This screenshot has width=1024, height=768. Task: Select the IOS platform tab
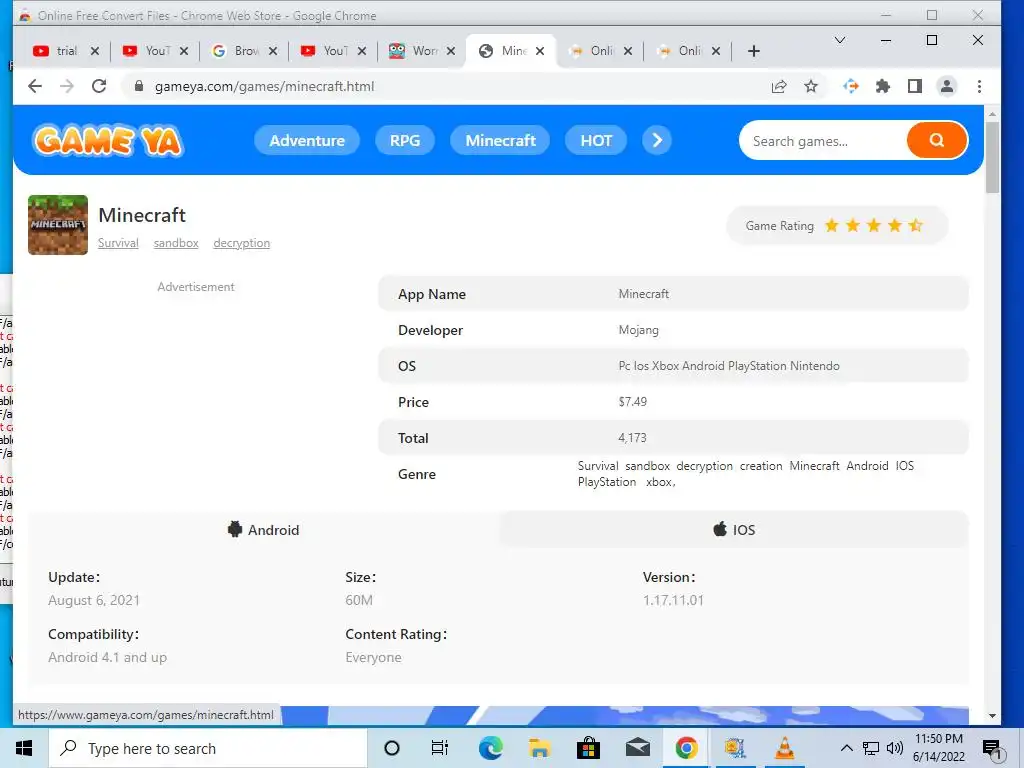734,530
